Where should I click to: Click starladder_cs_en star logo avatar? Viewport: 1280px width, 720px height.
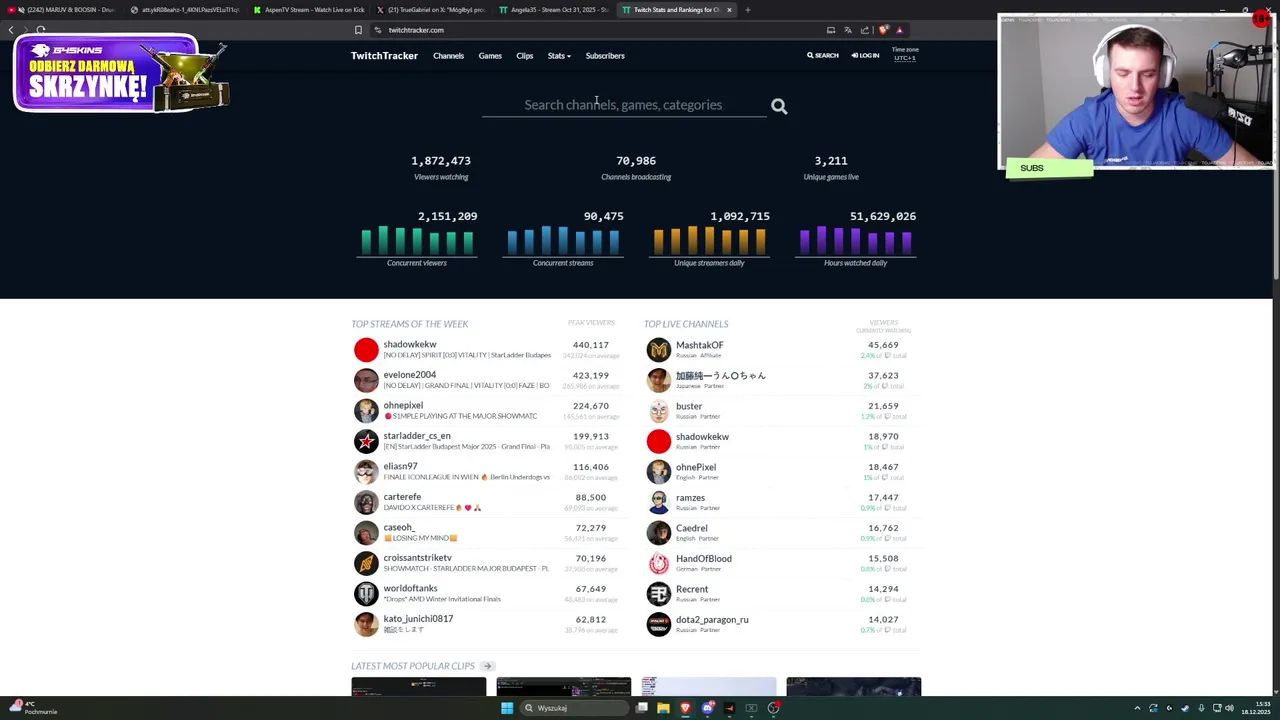pyautogui.click(x=366, y=441)
